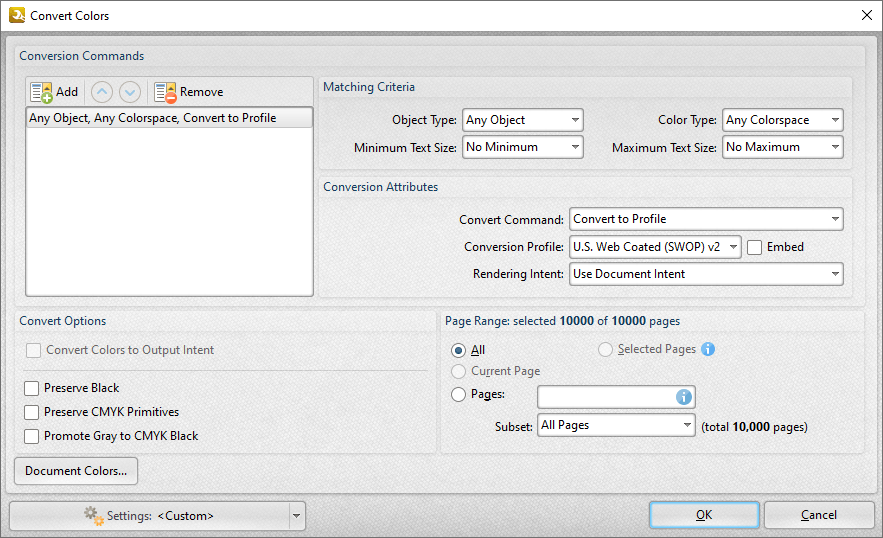Move command down with the down arrow
This screenshot has height=538, width=883.
click(130, 92)
